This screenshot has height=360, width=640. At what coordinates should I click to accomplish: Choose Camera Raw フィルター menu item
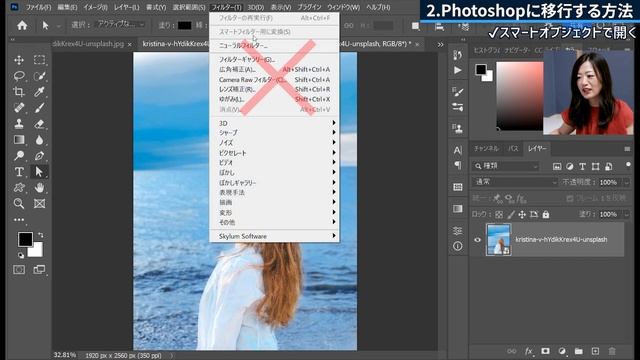pyautogui.click(x=274, y=80)
